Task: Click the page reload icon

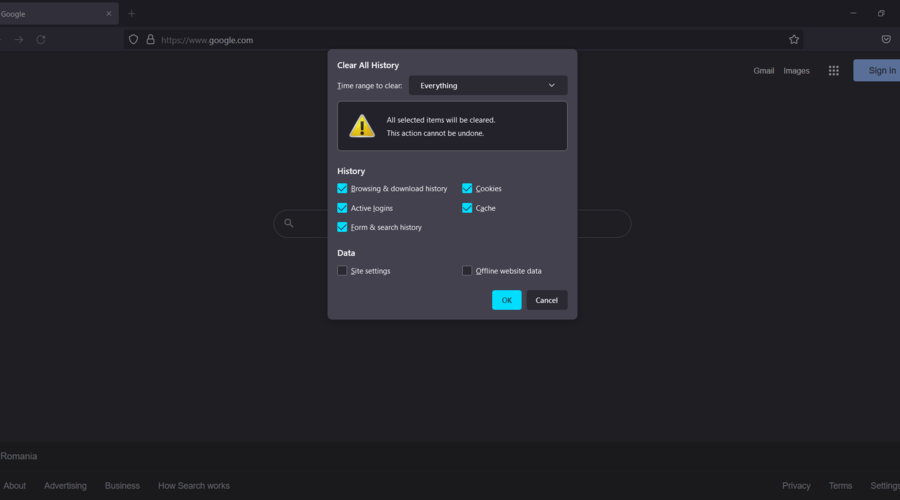Action: pos(41,40)
